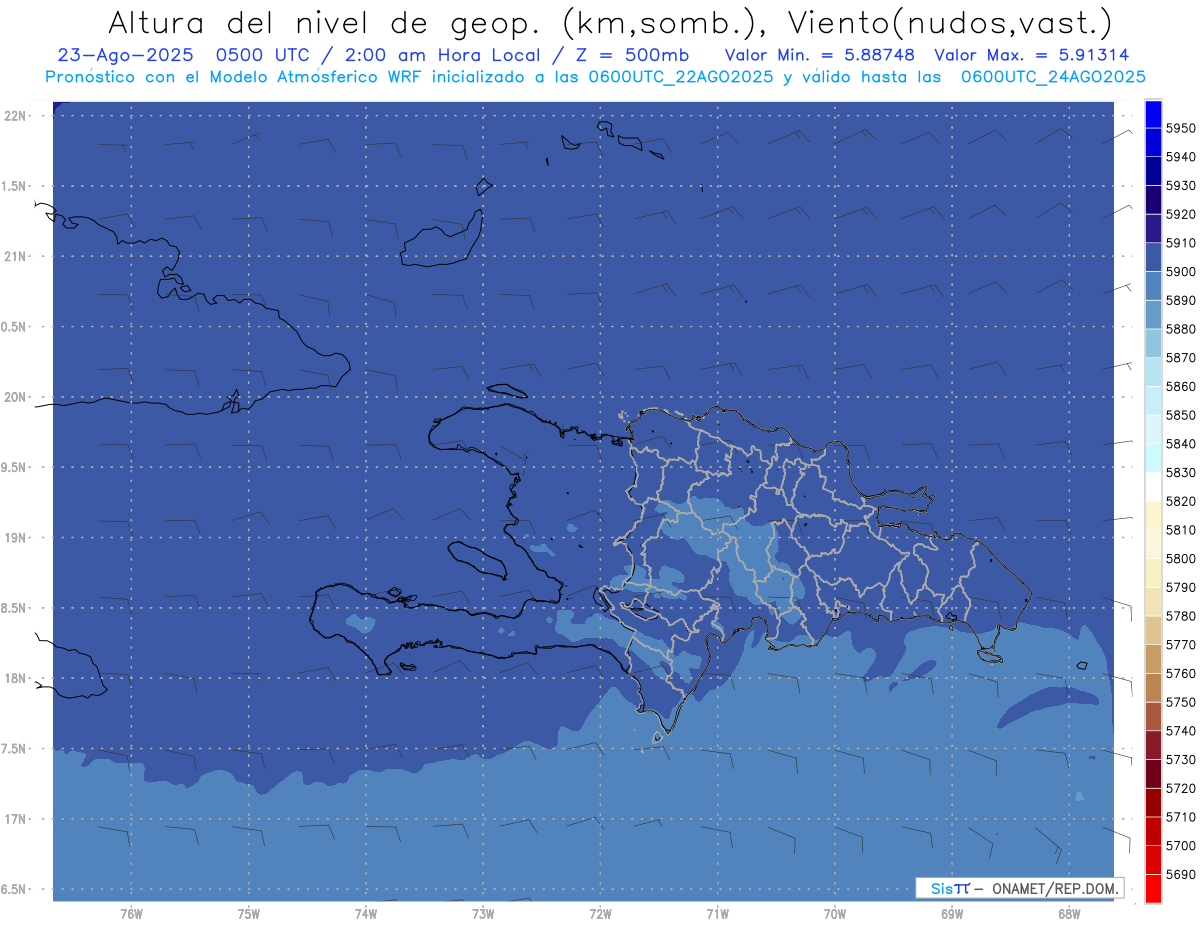
Task: Click the '7.5N' latitude label
Action: (x=14, y=749)
